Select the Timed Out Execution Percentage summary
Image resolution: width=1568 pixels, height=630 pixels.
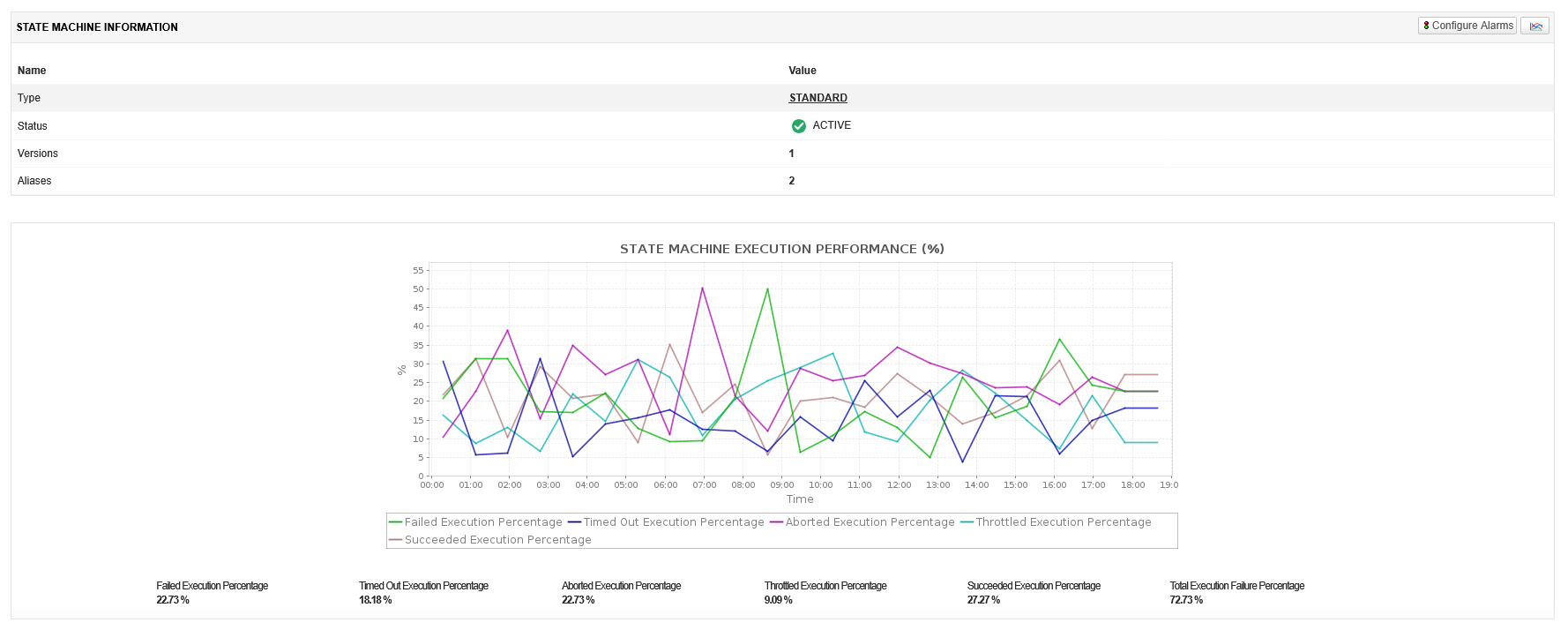[423, 593]
